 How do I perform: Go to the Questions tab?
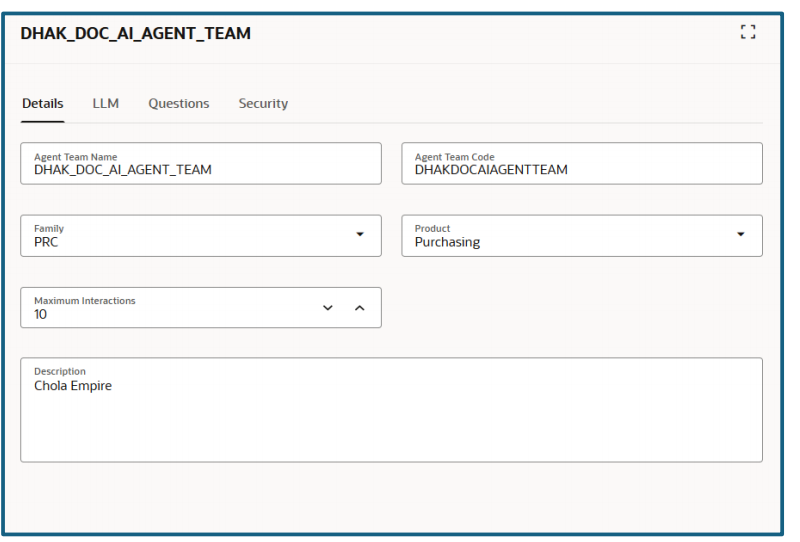(178, 104)
